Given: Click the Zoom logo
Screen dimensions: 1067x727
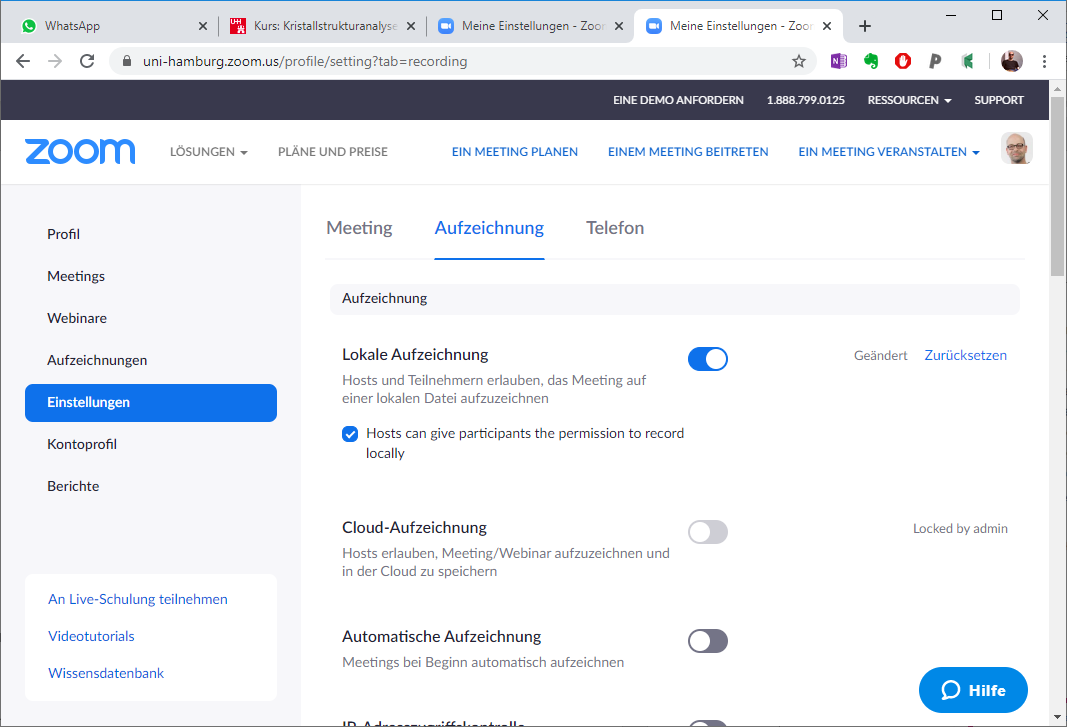Looking at the screenshot, I should point(80,151).
